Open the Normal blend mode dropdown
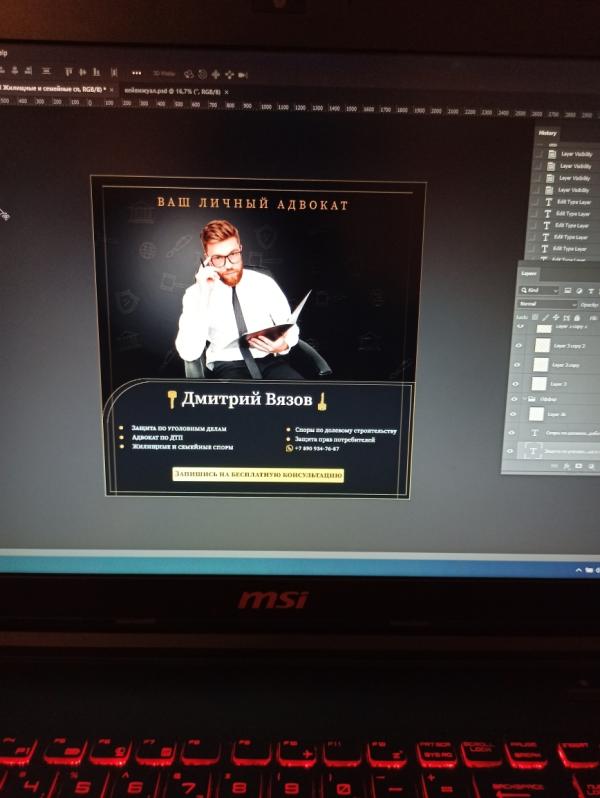Screen dimensions: 600x798 click(548, 304)
